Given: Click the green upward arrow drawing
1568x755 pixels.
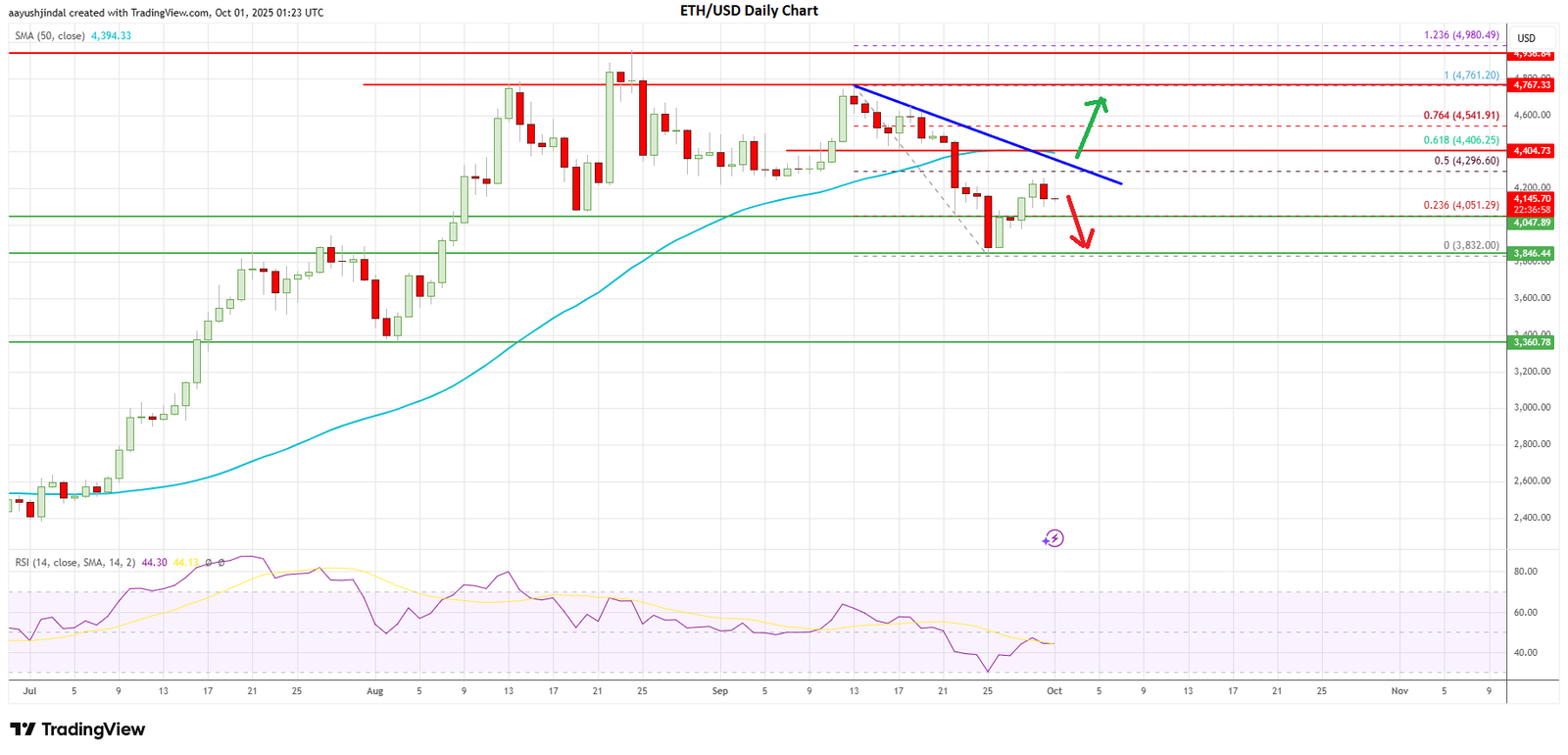Looking at the screenshot, I should [x=1090, y=127].
